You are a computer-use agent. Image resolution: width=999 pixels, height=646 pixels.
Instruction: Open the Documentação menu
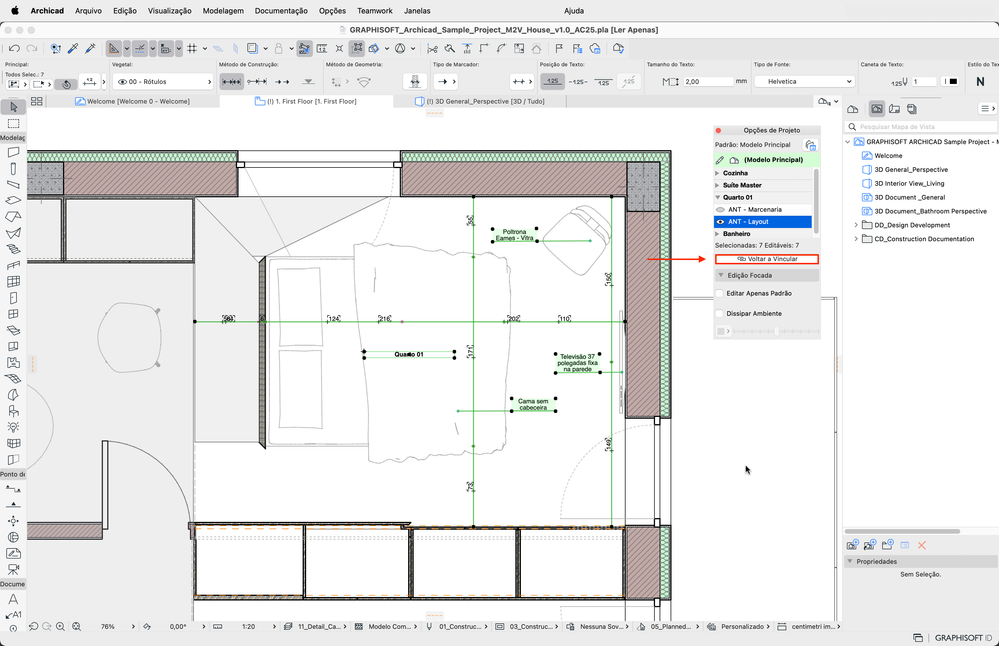point(281,11)
